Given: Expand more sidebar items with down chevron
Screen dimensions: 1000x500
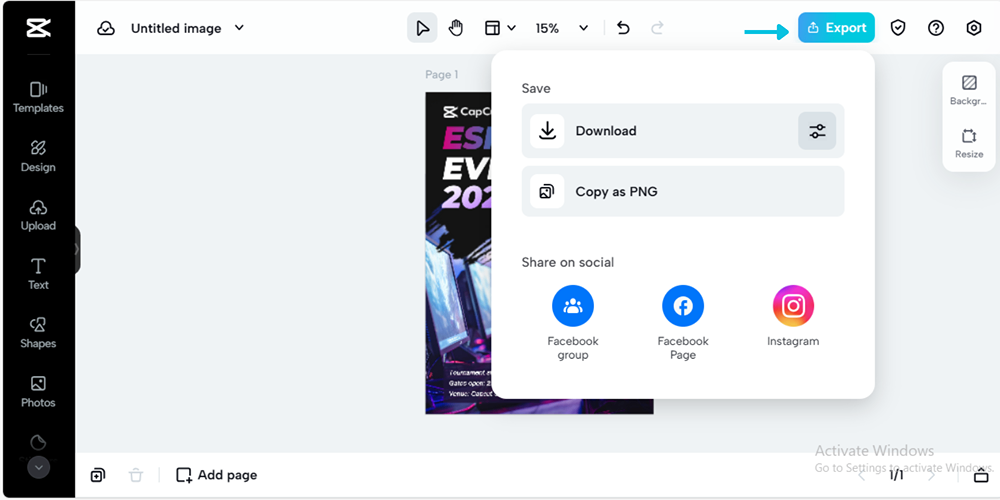Looking at the screenshot, I should coord(38,467).
